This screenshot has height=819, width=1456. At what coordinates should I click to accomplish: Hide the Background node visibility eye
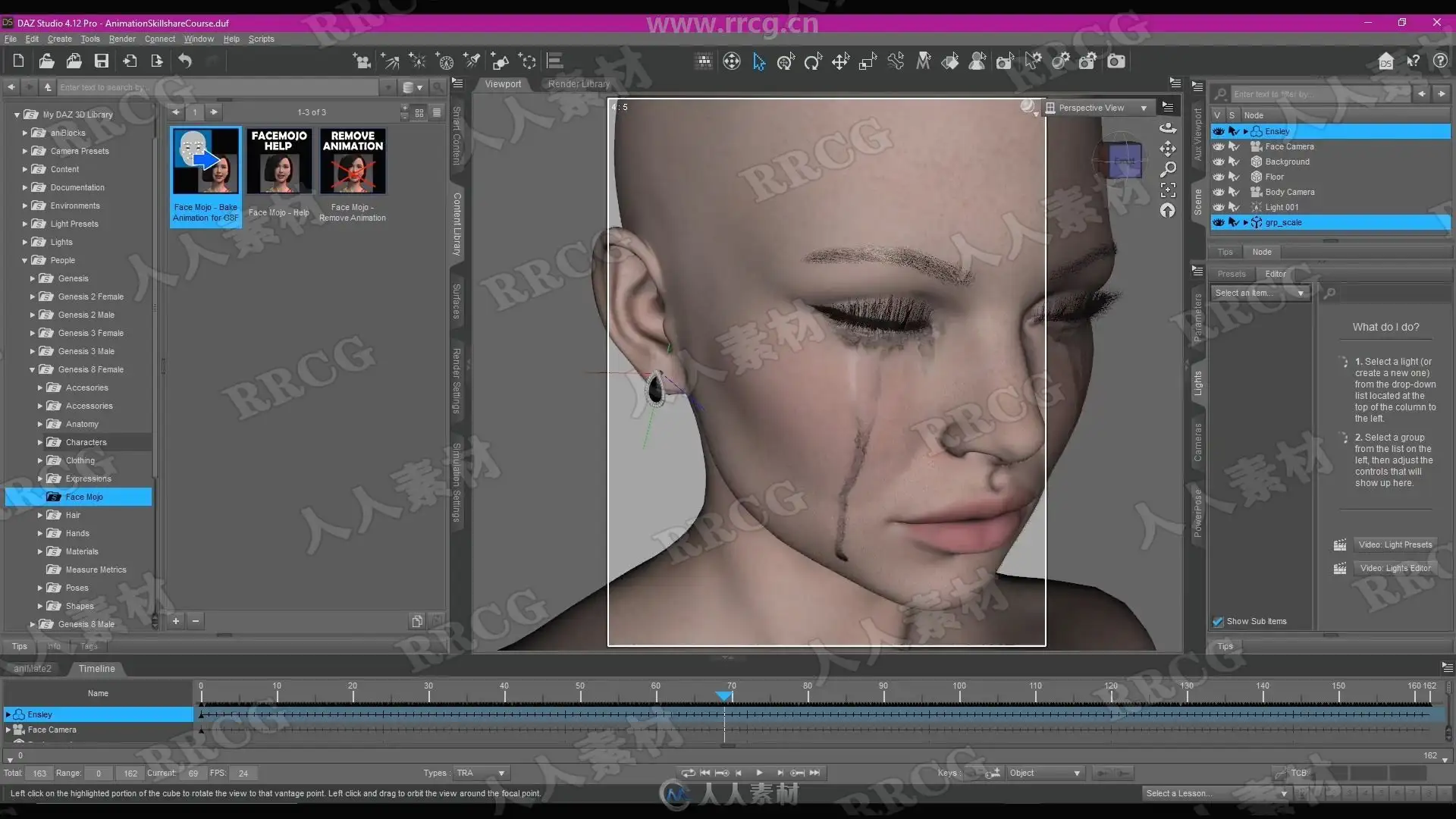(1218, 162)
